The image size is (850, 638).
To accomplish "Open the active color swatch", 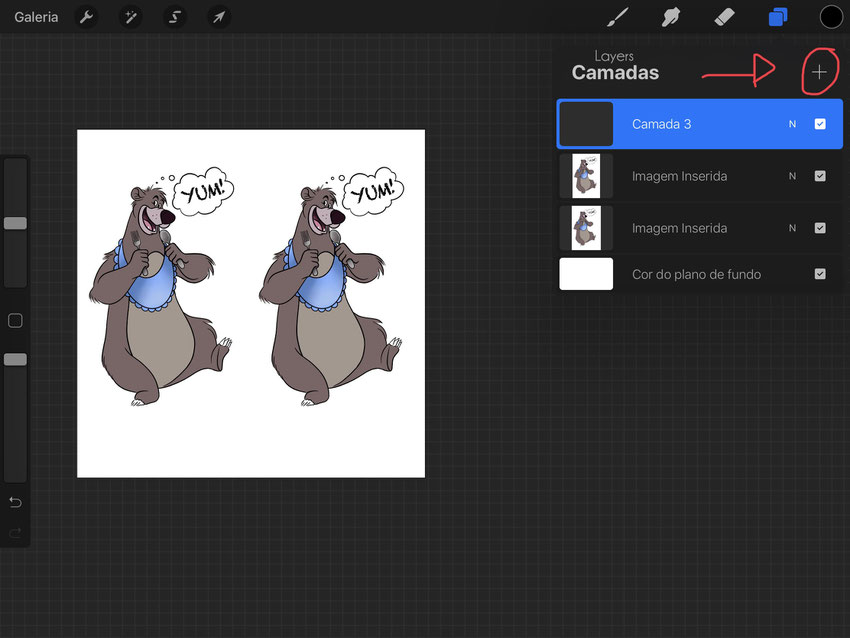I will pyautogui.click(x=831, y=17).
